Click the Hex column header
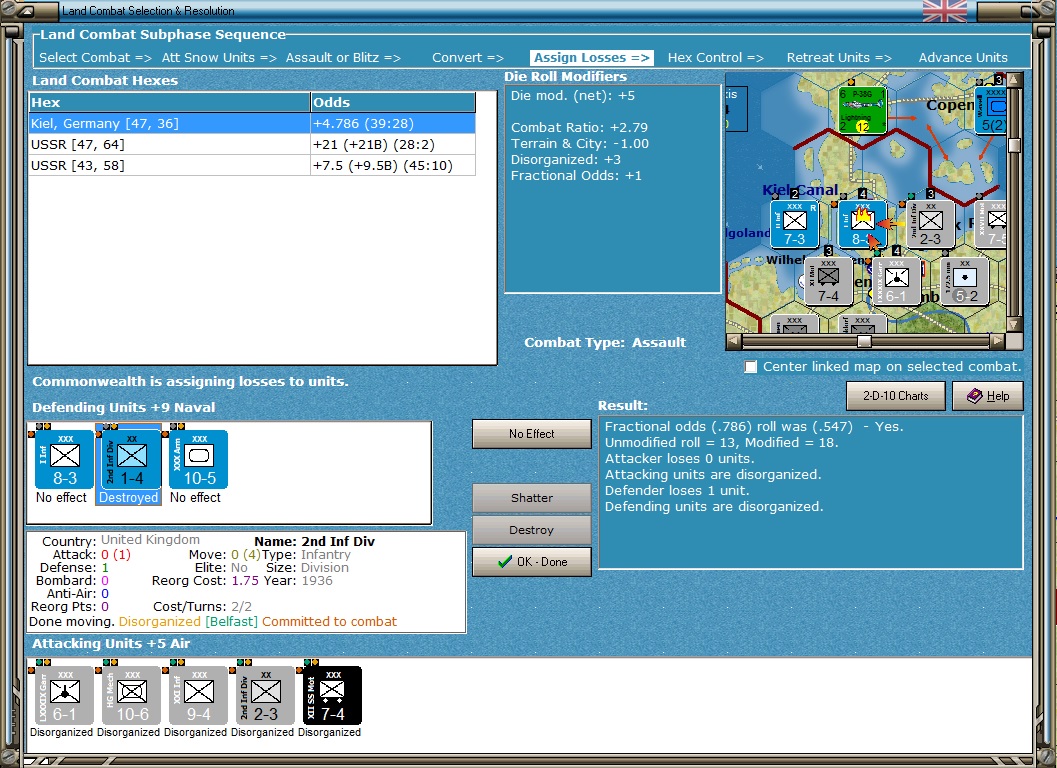 169,102
